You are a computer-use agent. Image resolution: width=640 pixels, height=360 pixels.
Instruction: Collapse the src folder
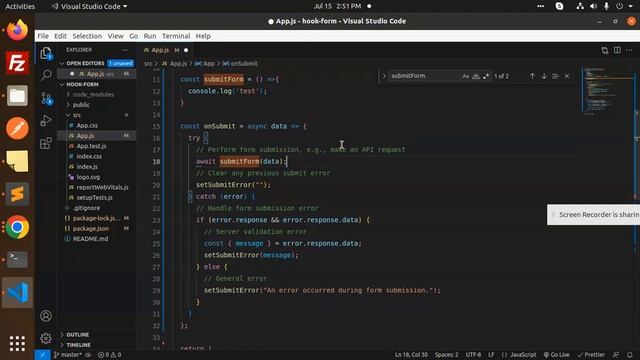click(x=77, y=115)
